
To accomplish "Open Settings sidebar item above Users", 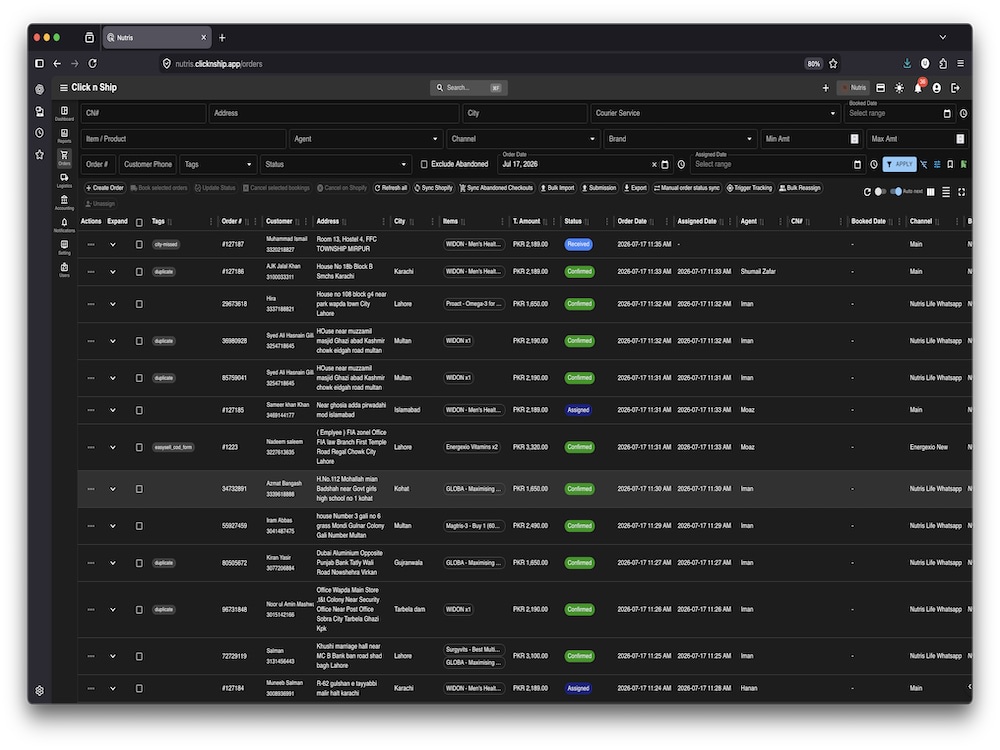I will 64,247.
